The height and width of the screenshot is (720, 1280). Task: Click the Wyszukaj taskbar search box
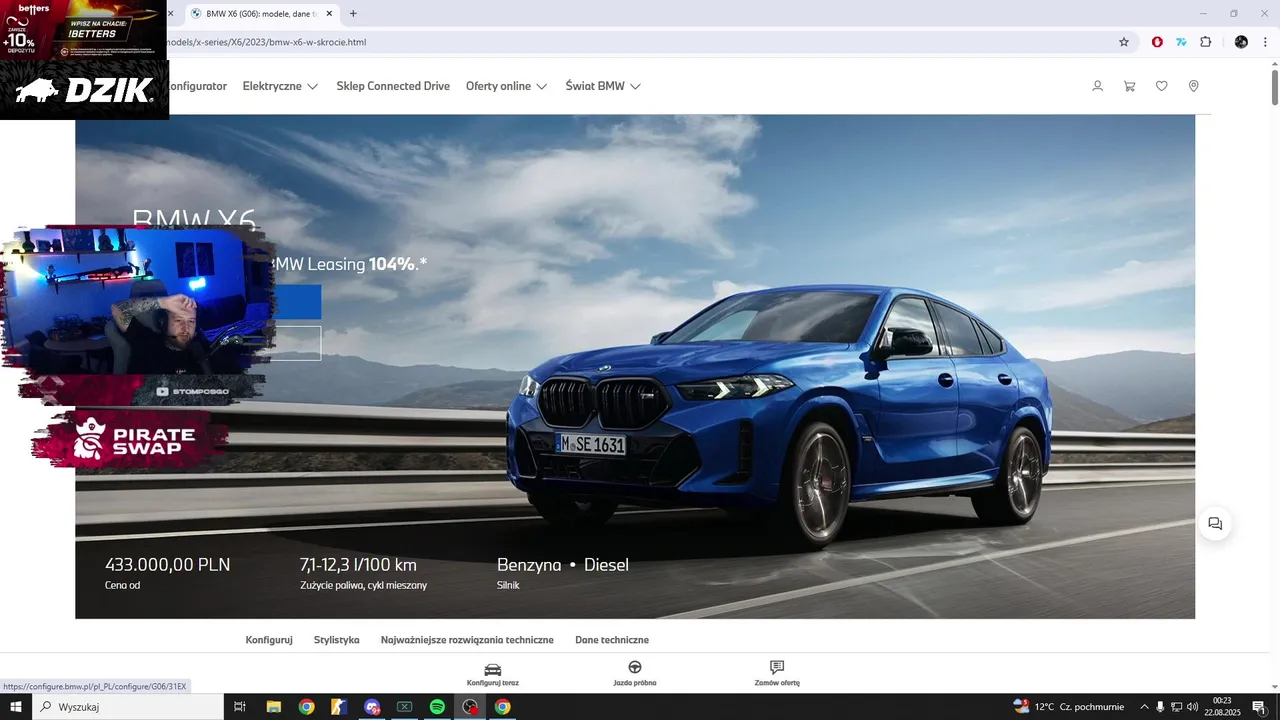[128, 707]
